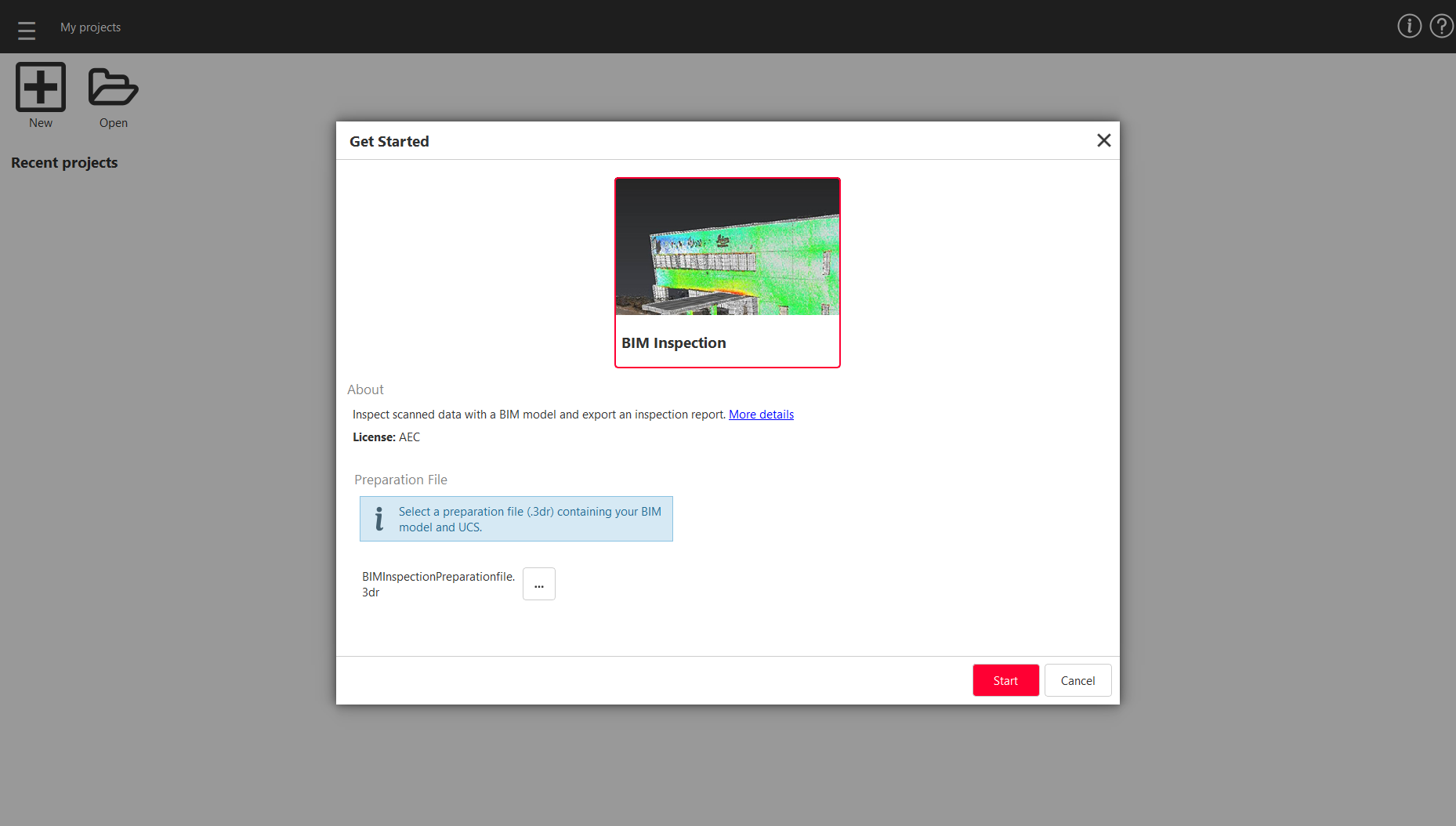Viewport: 1456px width, 826px height.
Task: Browse for preparation file with ellipsis button
Action: click(x=539, y=584)
